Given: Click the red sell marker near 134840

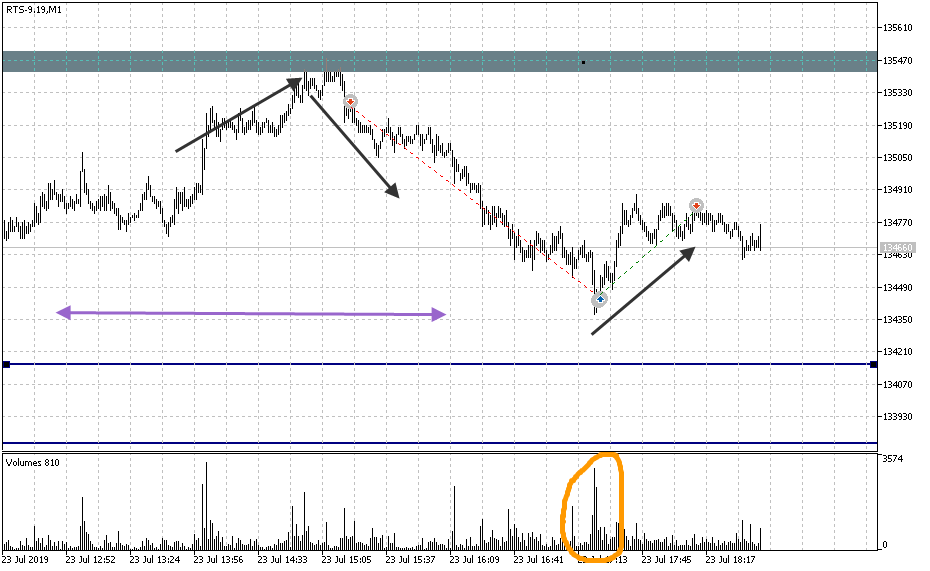Looking at the screenshot, I should (696, 206).
